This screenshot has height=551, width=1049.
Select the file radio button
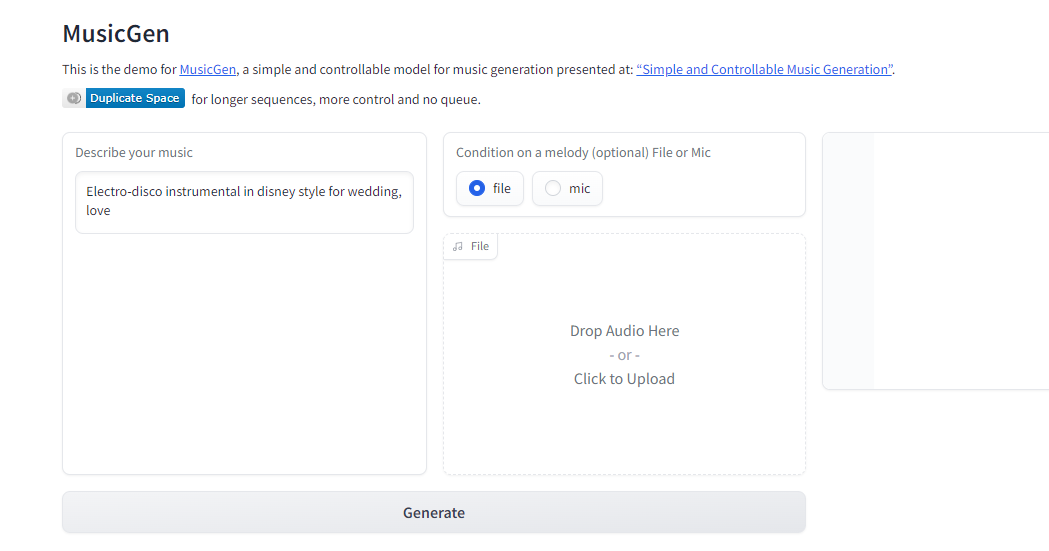click(477, 188)
